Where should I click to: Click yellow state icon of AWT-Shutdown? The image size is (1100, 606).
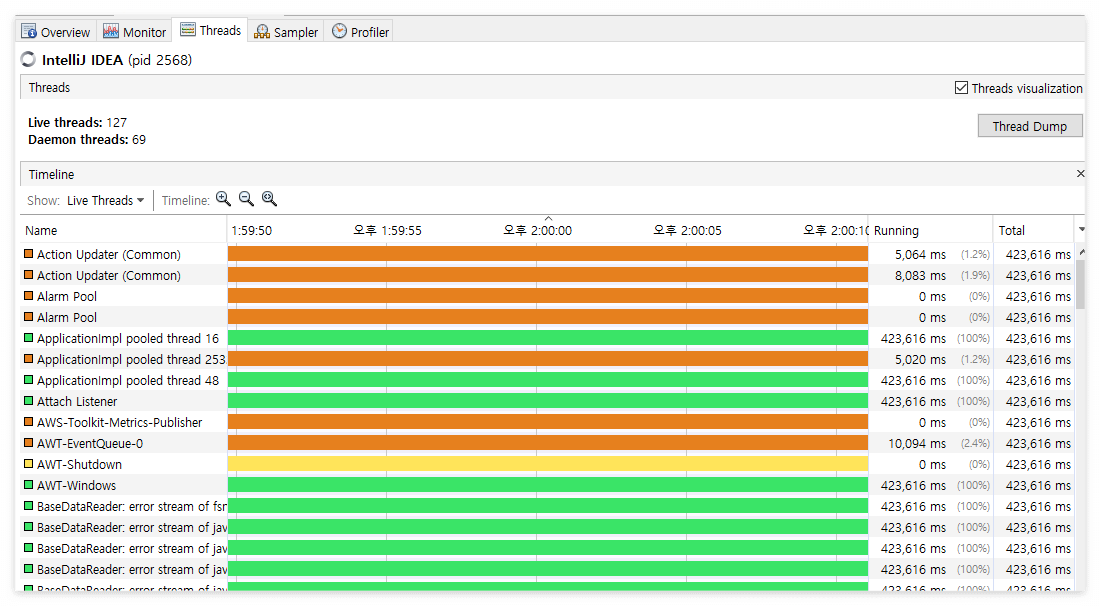(29, 464)
